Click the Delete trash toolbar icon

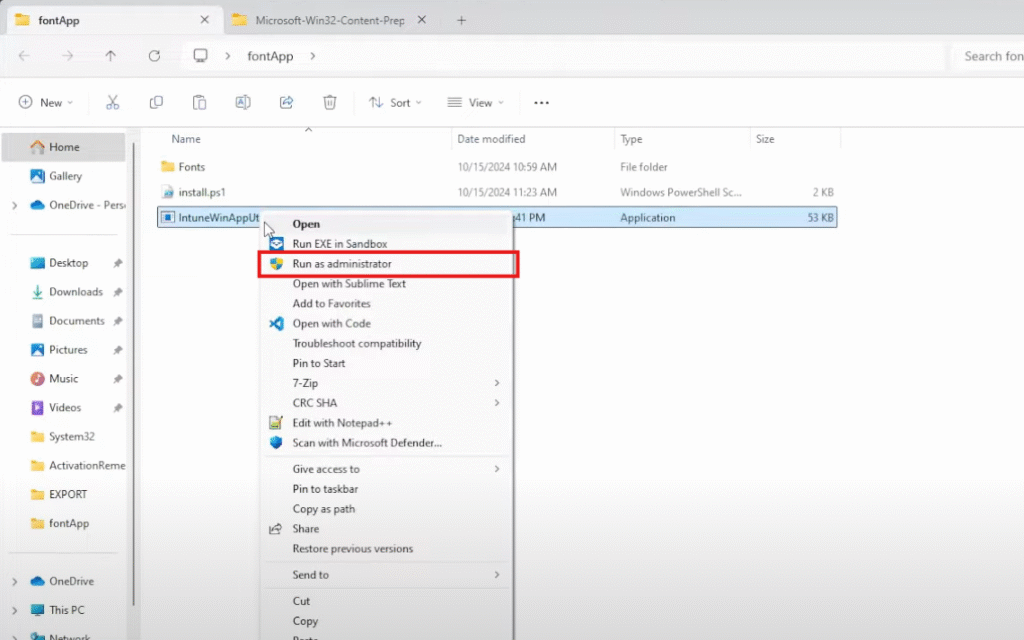tap(330, 103)
